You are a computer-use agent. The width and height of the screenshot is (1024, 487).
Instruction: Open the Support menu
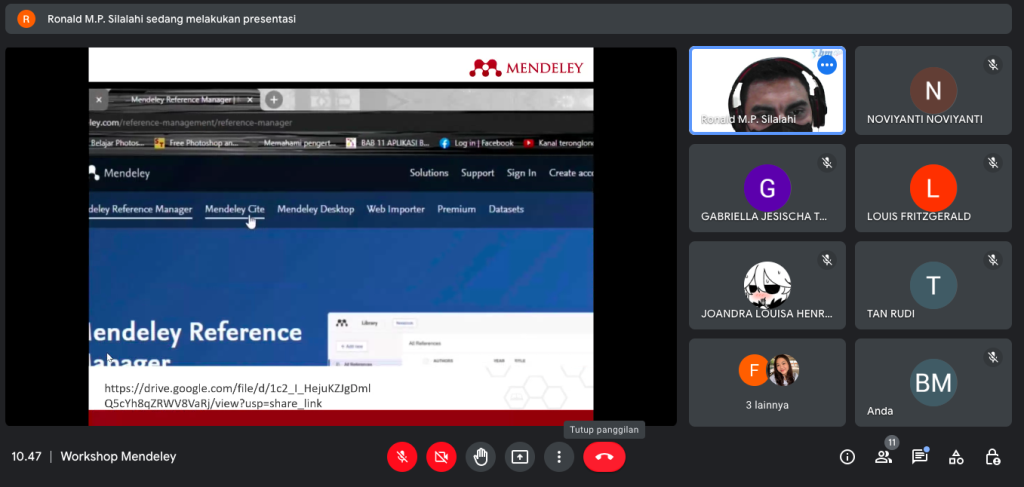(x=477, y=173)
